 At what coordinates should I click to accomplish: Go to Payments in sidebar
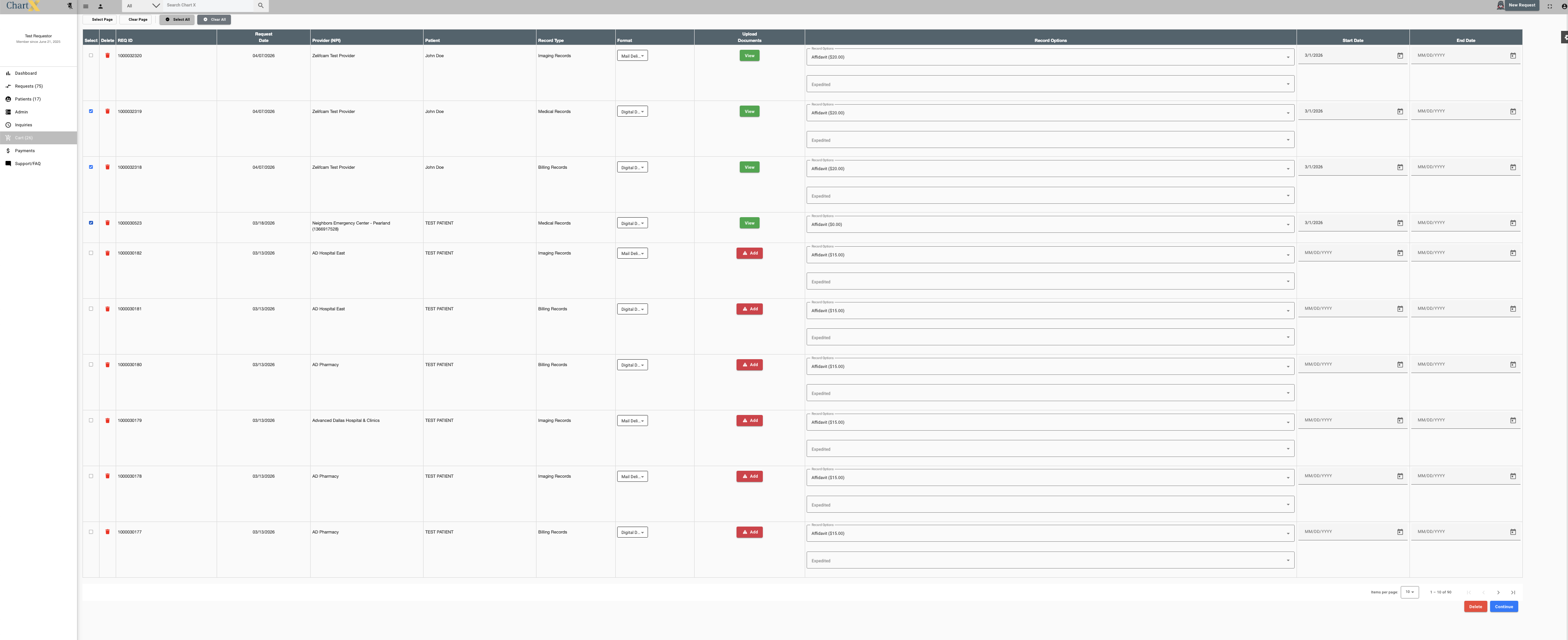[x=25, y=151]
